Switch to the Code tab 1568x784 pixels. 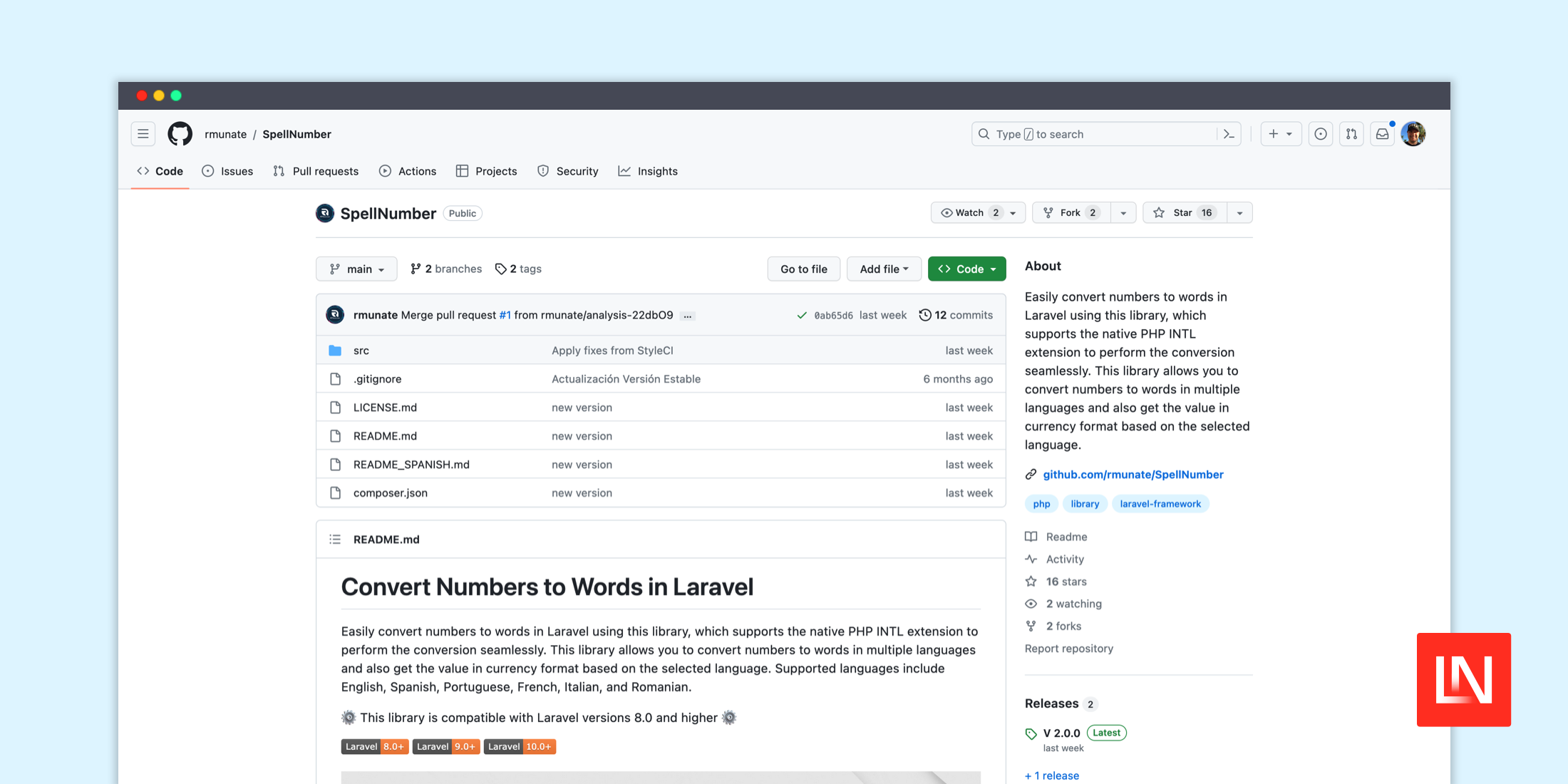[x=160, y=171]
